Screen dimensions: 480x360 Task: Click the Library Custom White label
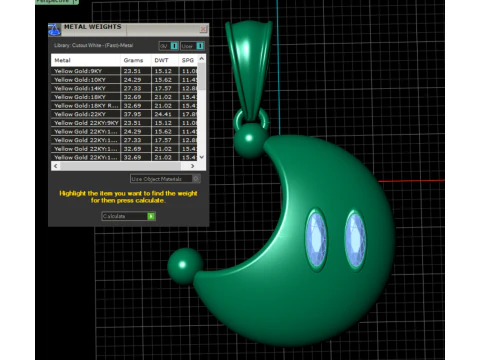click(x=94, y=46)
